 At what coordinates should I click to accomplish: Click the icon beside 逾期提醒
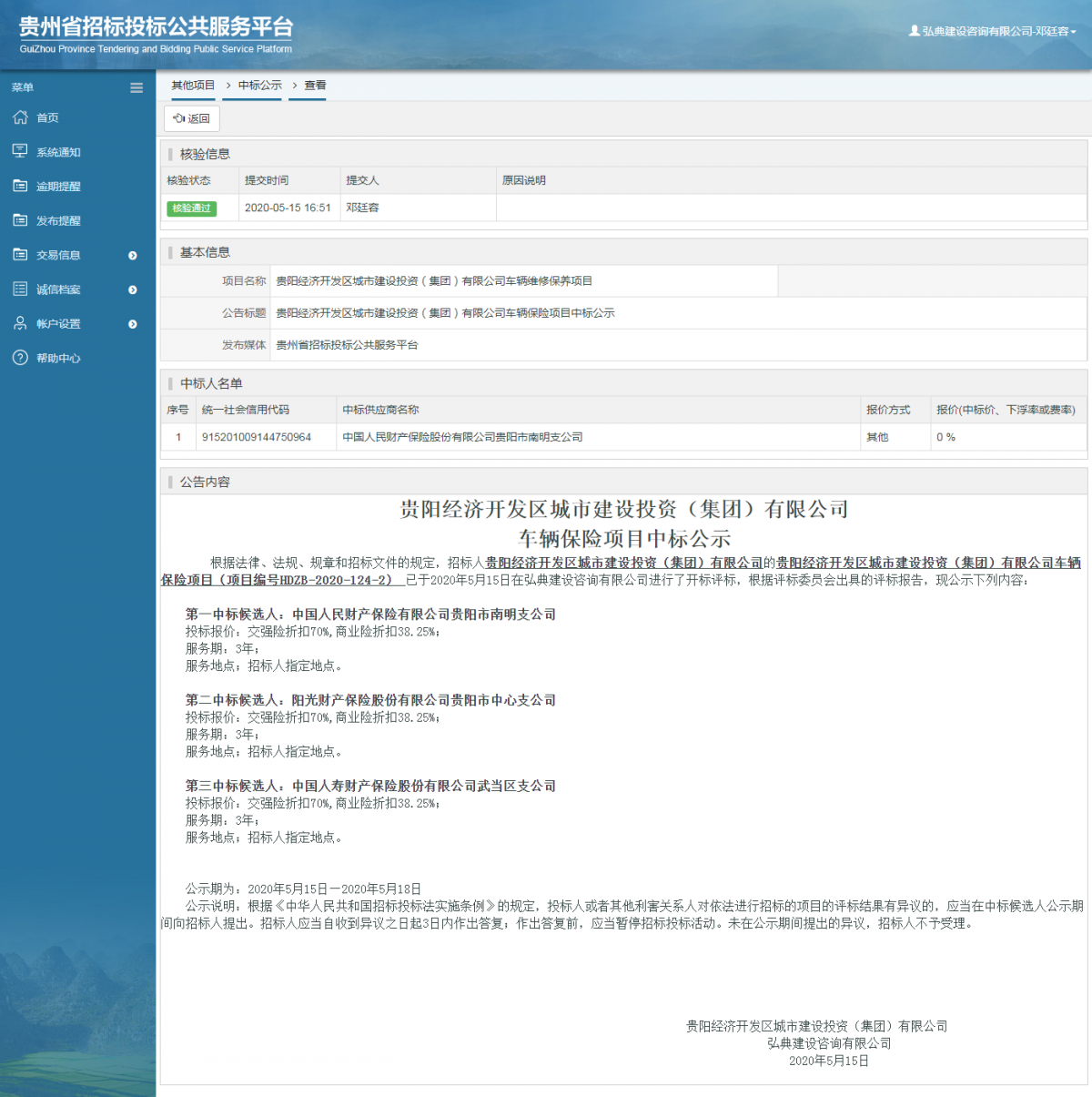click(20, 186)
